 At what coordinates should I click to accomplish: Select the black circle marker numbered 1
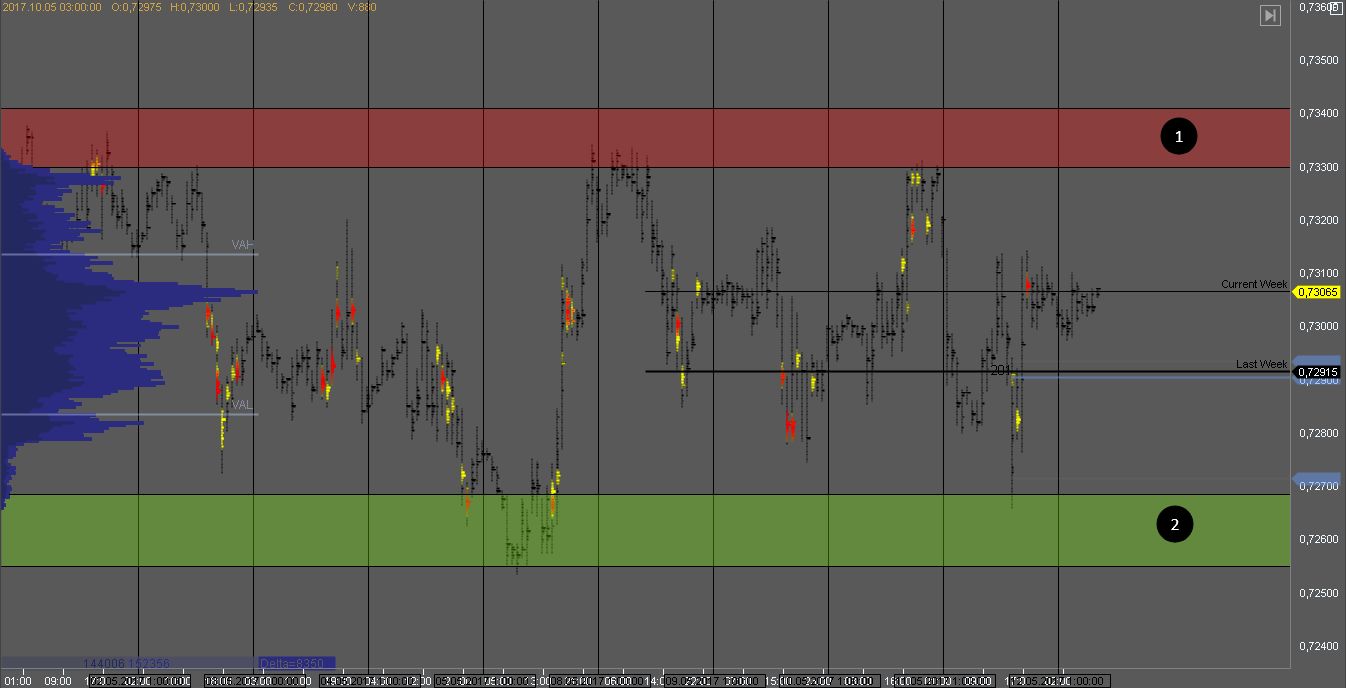[1178, 137]
